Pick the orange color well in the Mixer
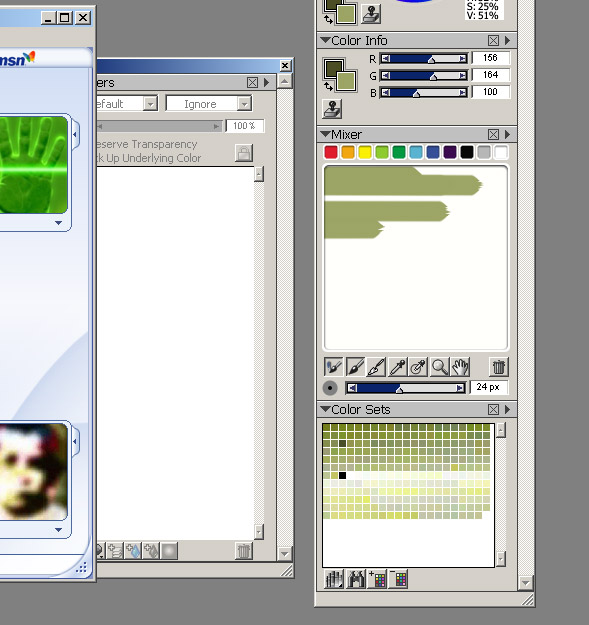This screenshot has width=589, height=625. click(x=348, y=152)
